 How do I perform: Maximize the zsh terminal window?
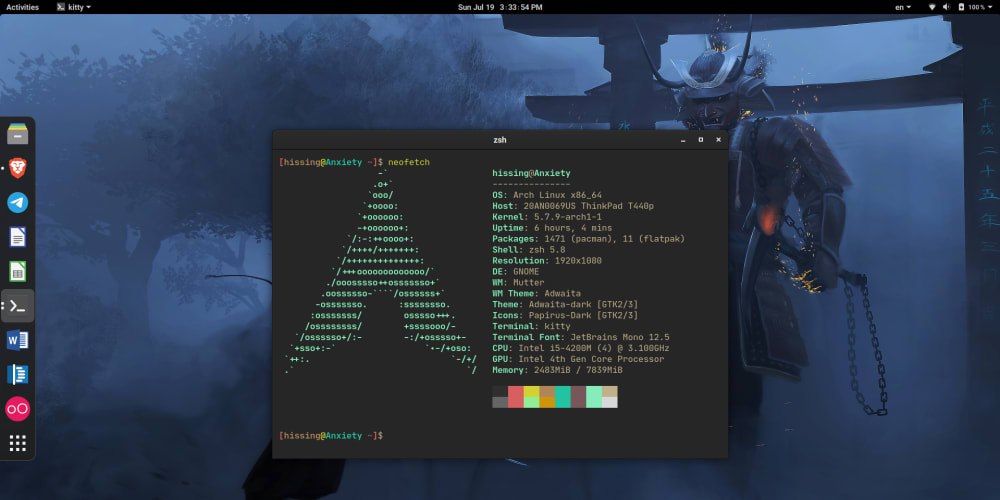700,140
